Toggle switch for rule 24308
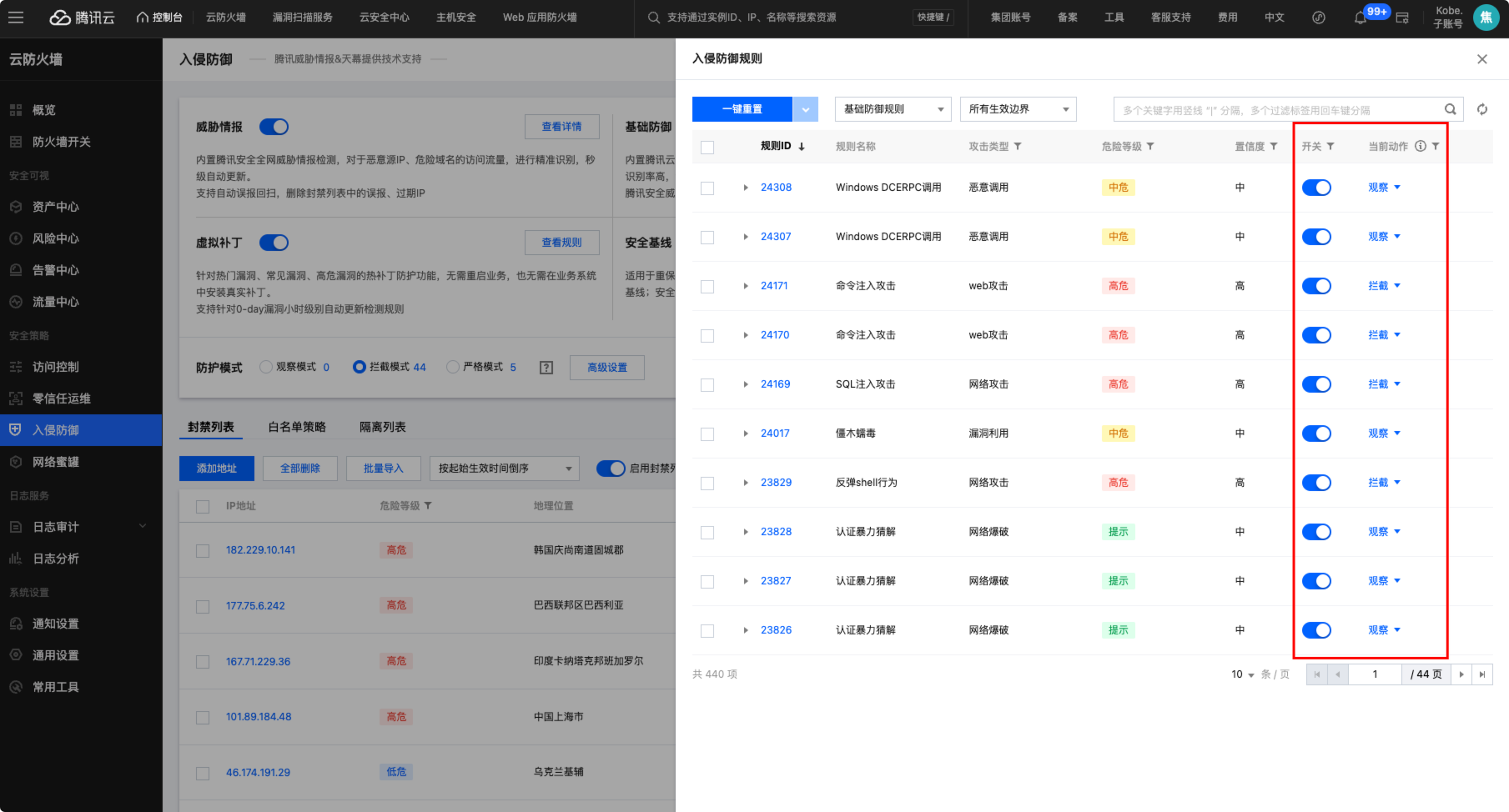1509x812 pixels. [x=1316, y=188]
